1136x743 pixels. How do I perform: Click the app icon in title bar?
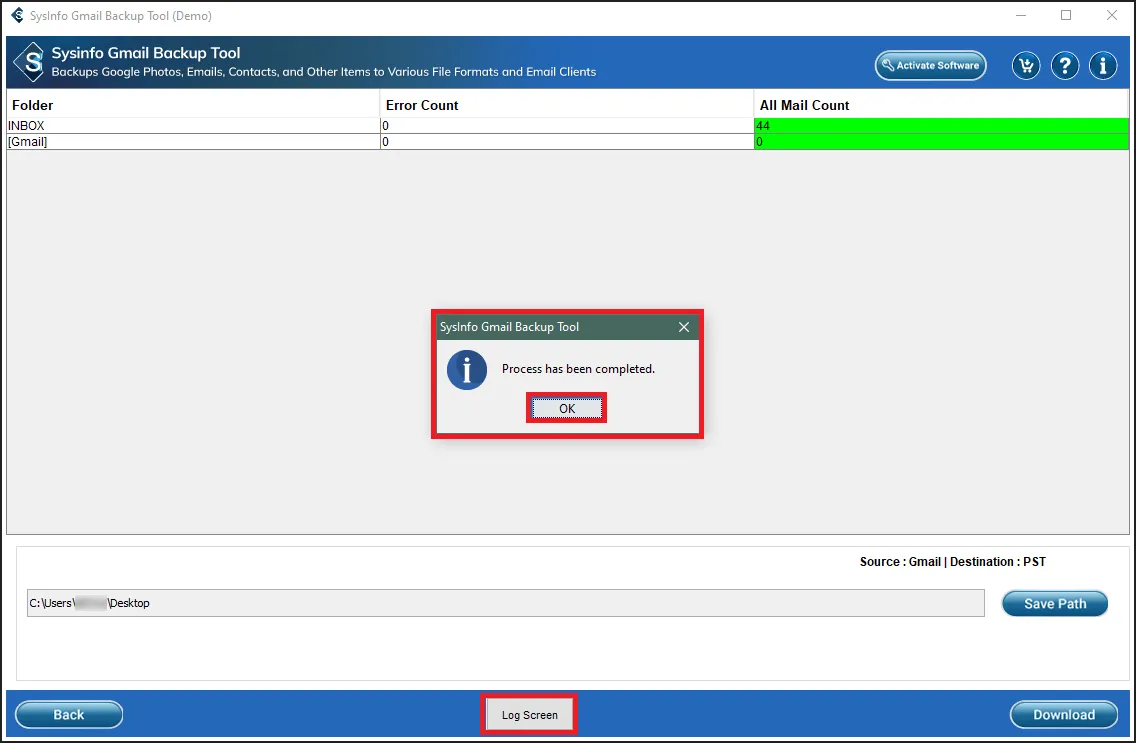point(17,15)
